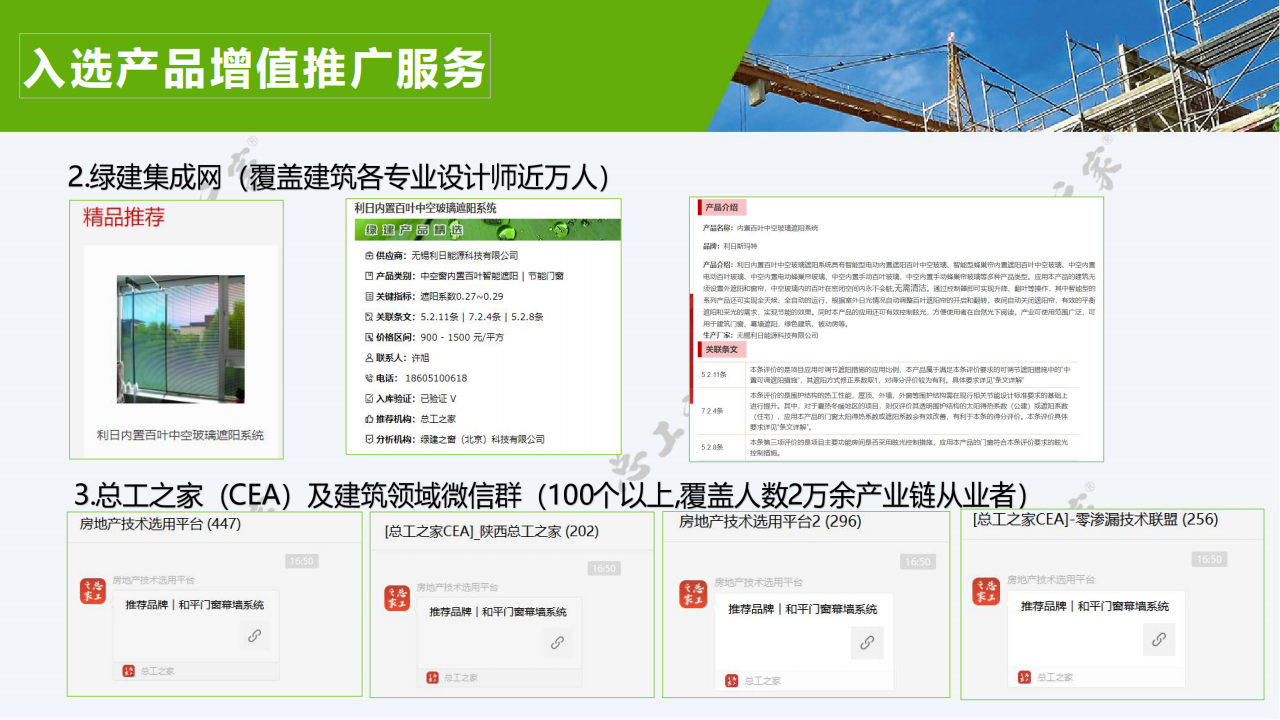1280x720 pixels.
Task: Click the small 总工之家 footer icon in the (447) card
Action: 128,671
